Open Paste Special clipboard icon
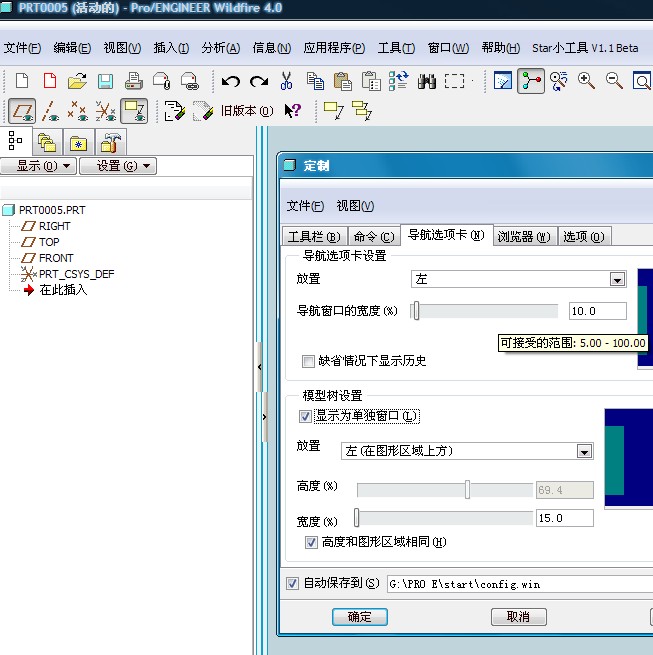653x655 pixels. 371,81
